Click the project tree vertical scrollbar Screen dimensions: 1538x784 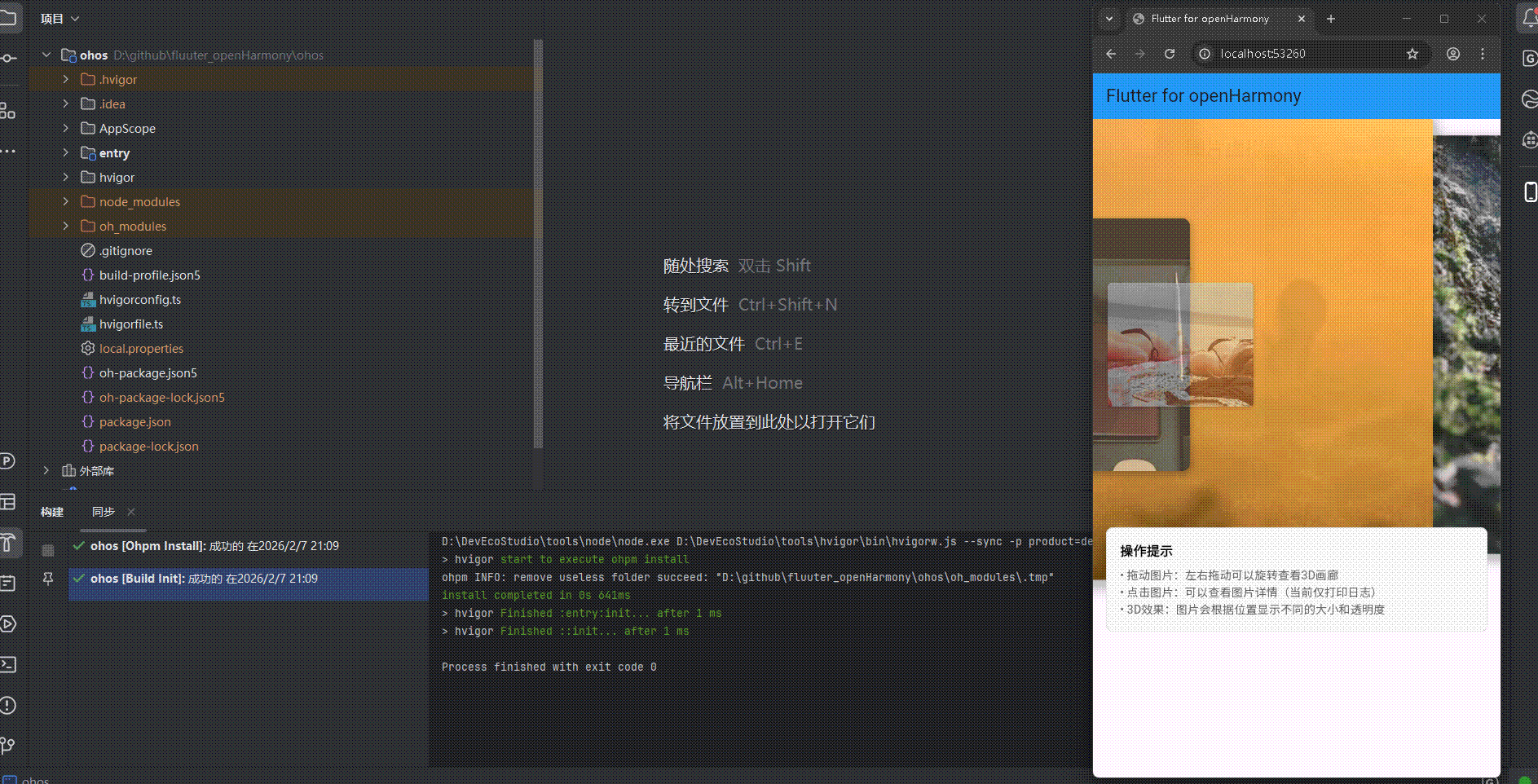pos(537,244)
